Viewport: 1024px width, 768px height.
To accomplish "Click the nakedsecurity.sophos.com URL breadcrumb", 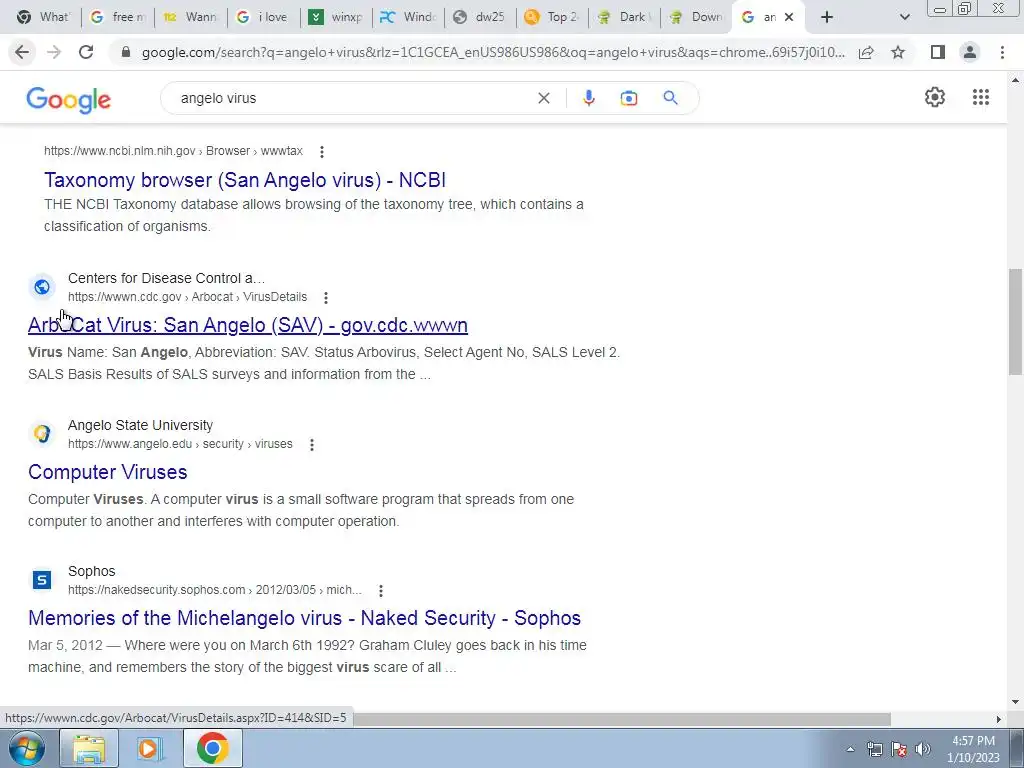I will tap(215, 590).
